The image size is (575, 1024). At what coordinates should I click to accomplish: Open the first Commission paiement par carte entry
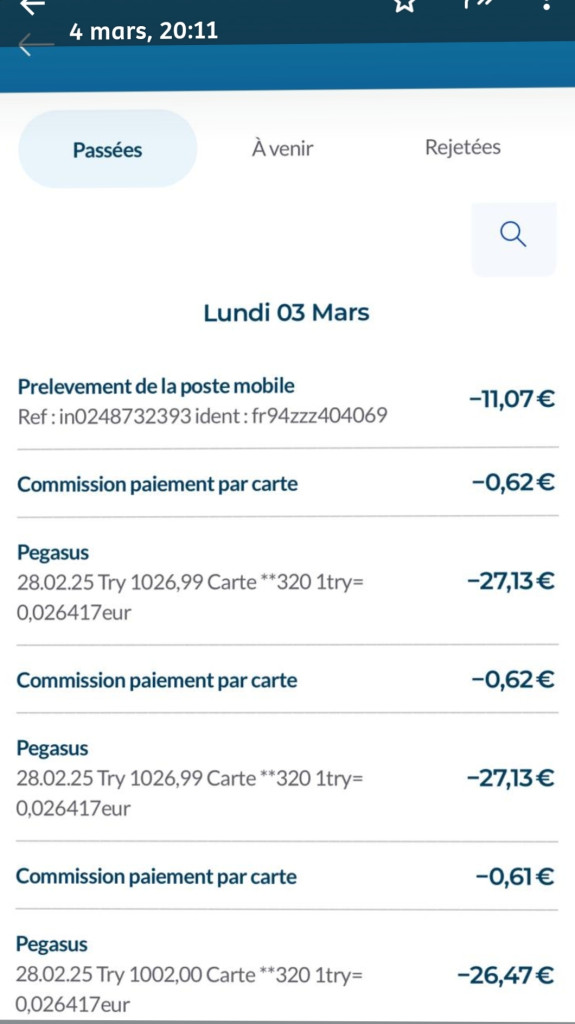pos(288,484)
